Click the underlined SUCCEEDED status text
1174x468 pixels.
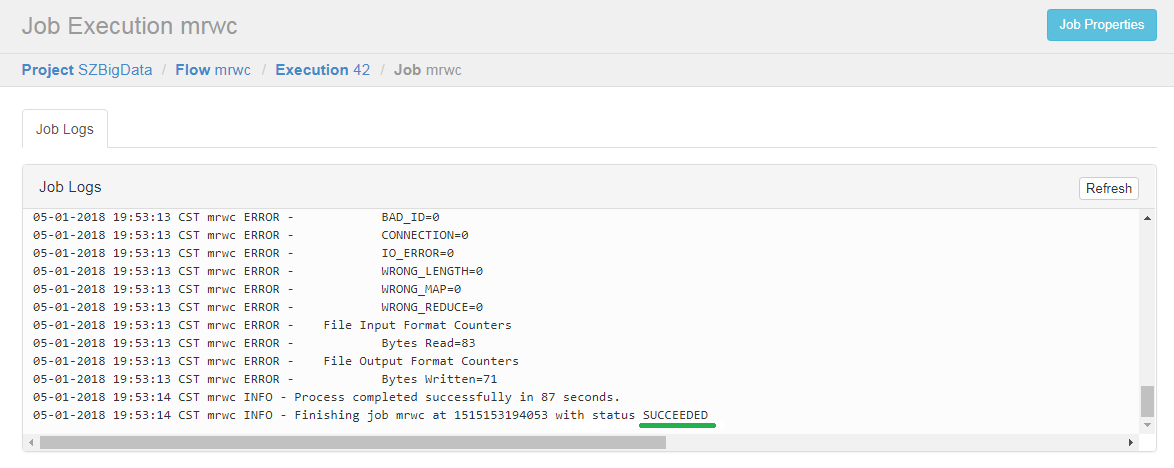pyautogui.click(x=675, y=415)
